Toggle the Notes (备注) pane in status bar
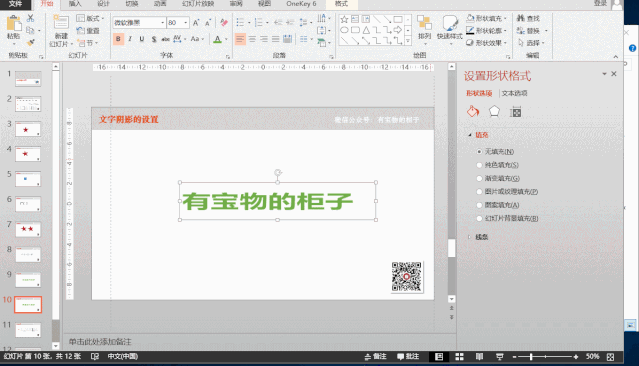 [x=375, y=357]
